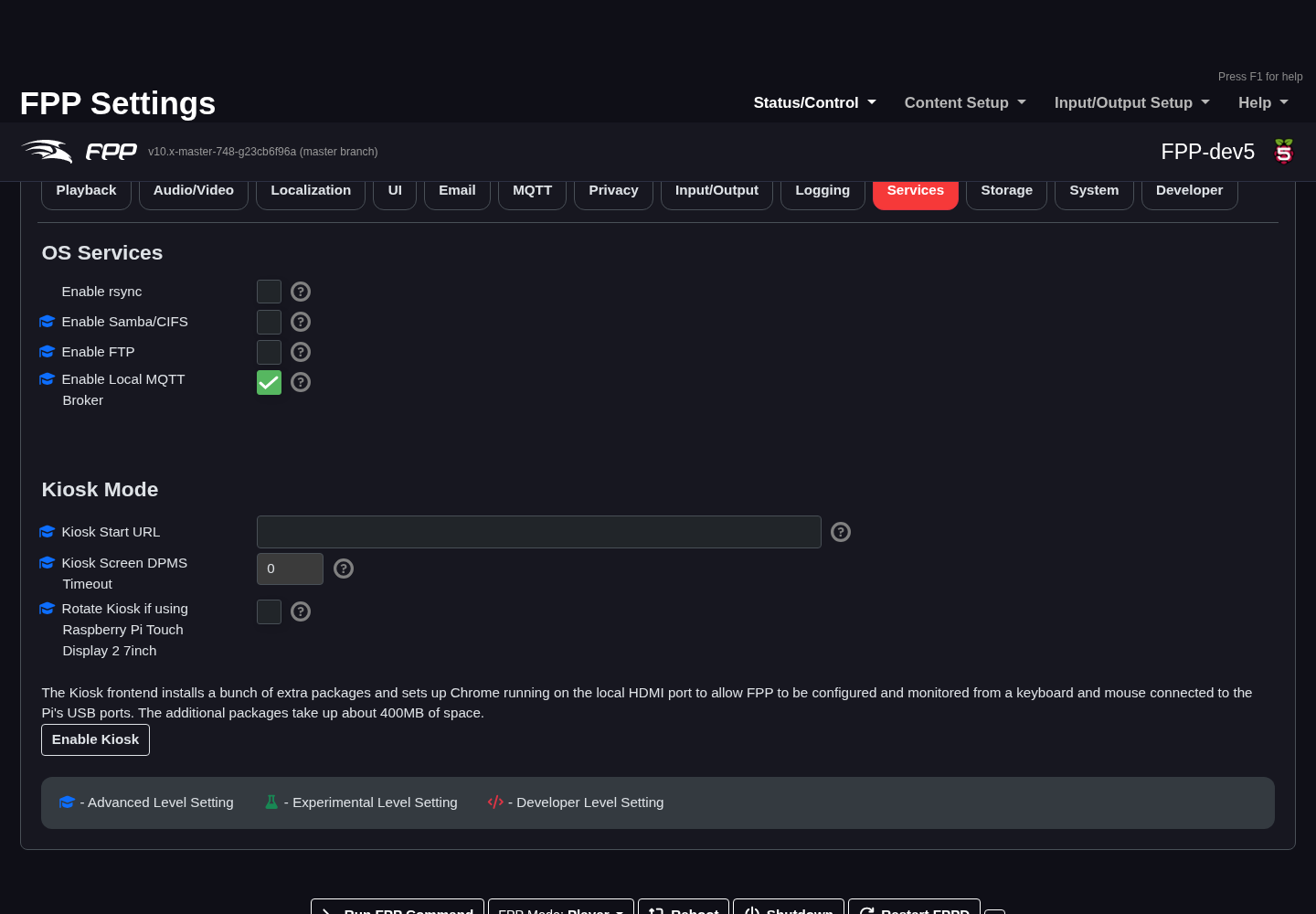Click the Enable Kiosk button
Viewport: 1316px width, 914px height.
point(95,739)
